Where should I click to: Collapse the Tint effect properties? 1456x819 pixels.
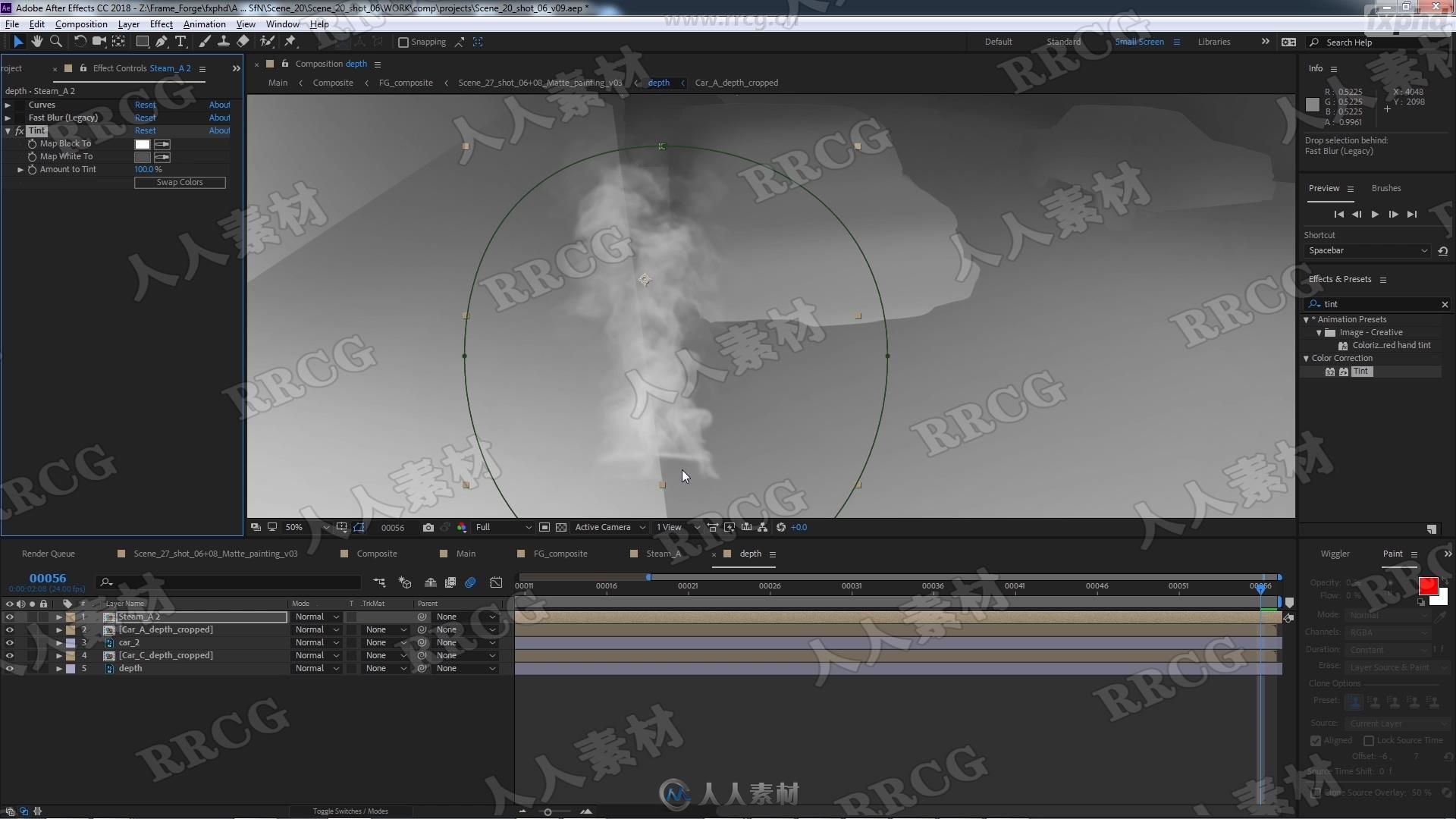pyautogui.click(x=8, y=131)
